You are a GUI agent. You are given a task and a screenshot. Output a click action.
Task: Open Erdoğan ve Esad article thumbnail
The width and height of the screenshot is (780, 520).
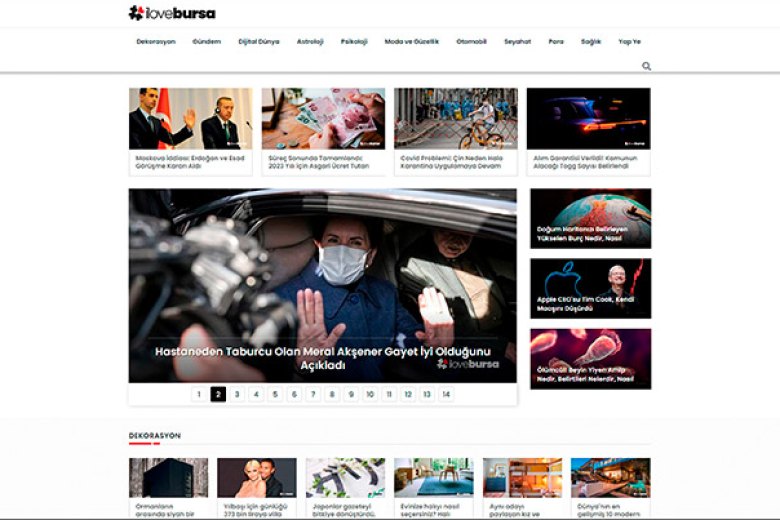coord(191,118)
